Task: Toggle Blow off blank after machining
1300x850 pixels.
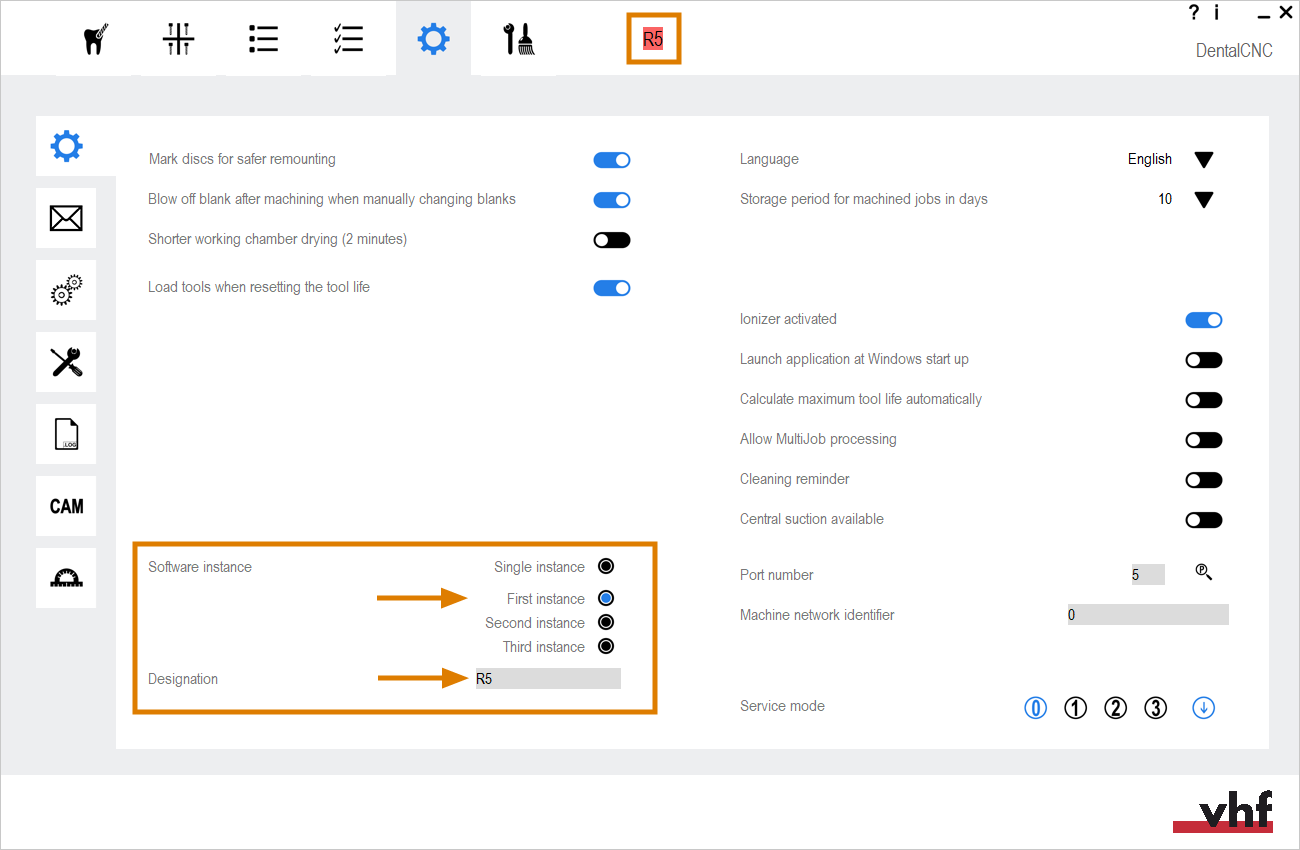Action: pos(612,200)
